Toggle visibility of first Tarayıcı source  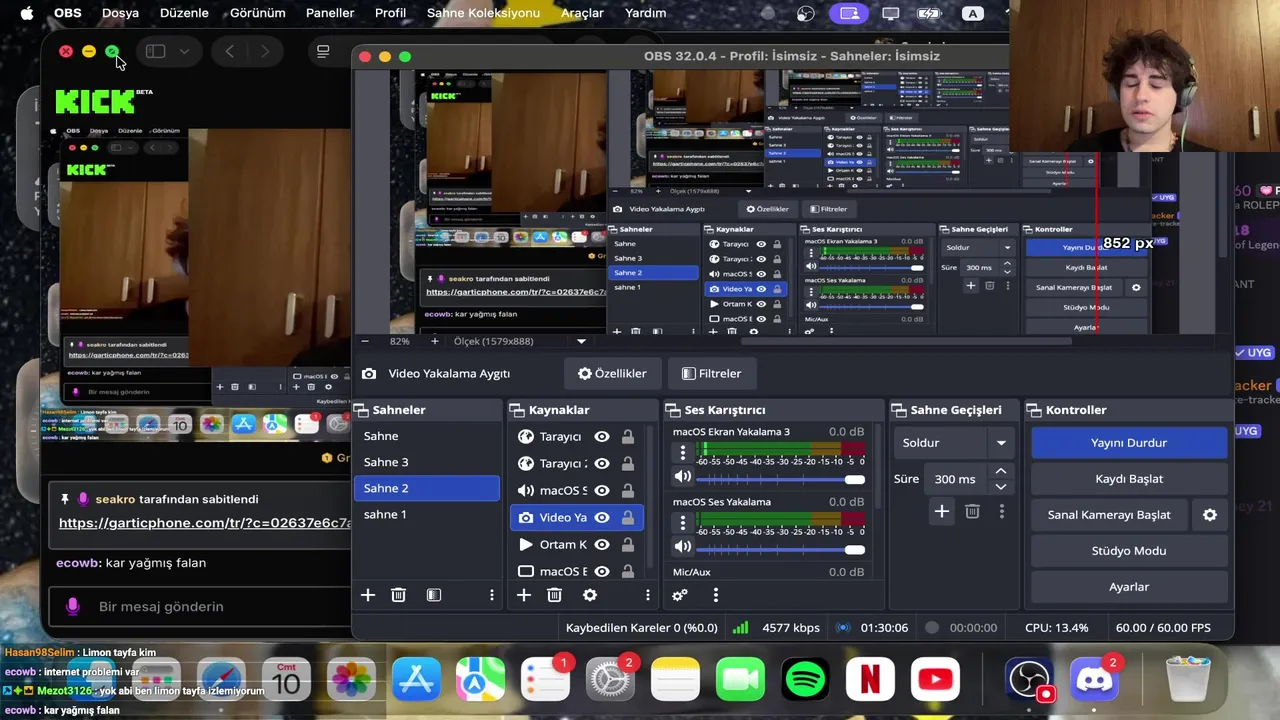point(602,437)
